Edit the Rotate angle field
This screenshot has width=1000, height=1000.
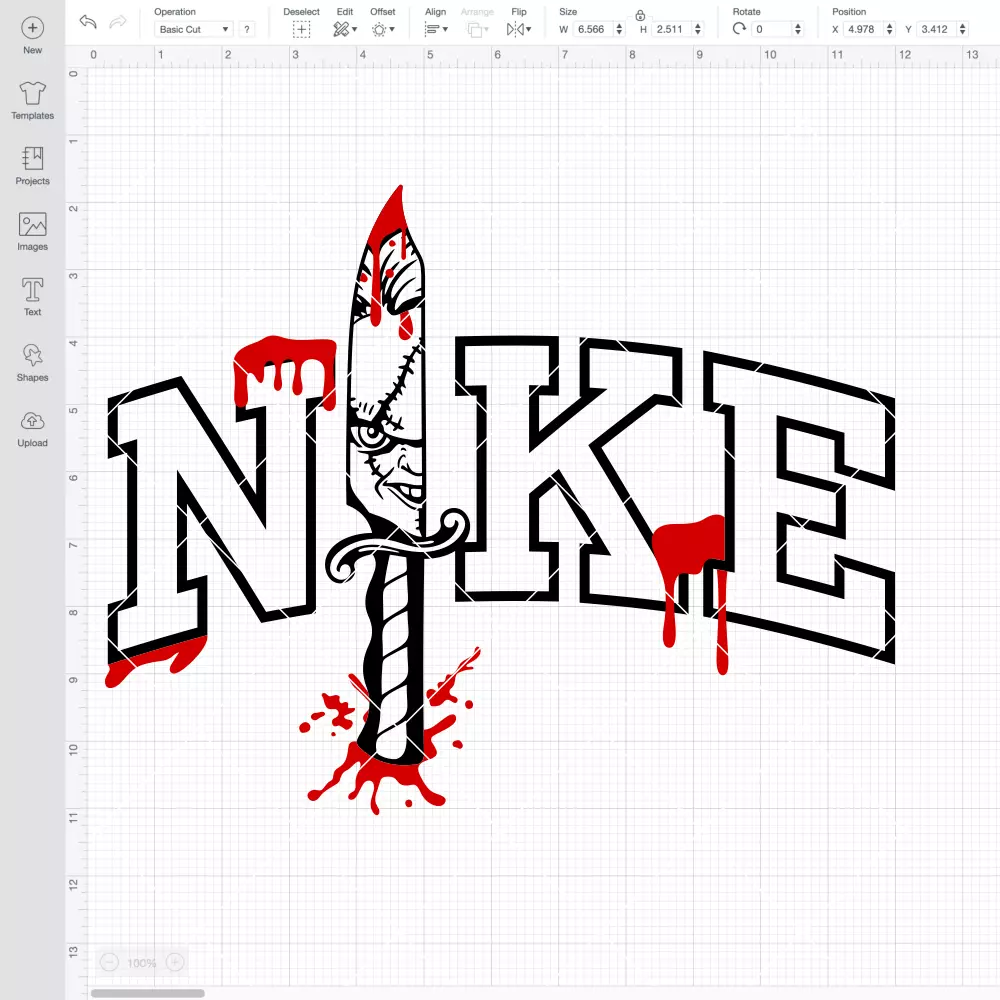point(772,29)
